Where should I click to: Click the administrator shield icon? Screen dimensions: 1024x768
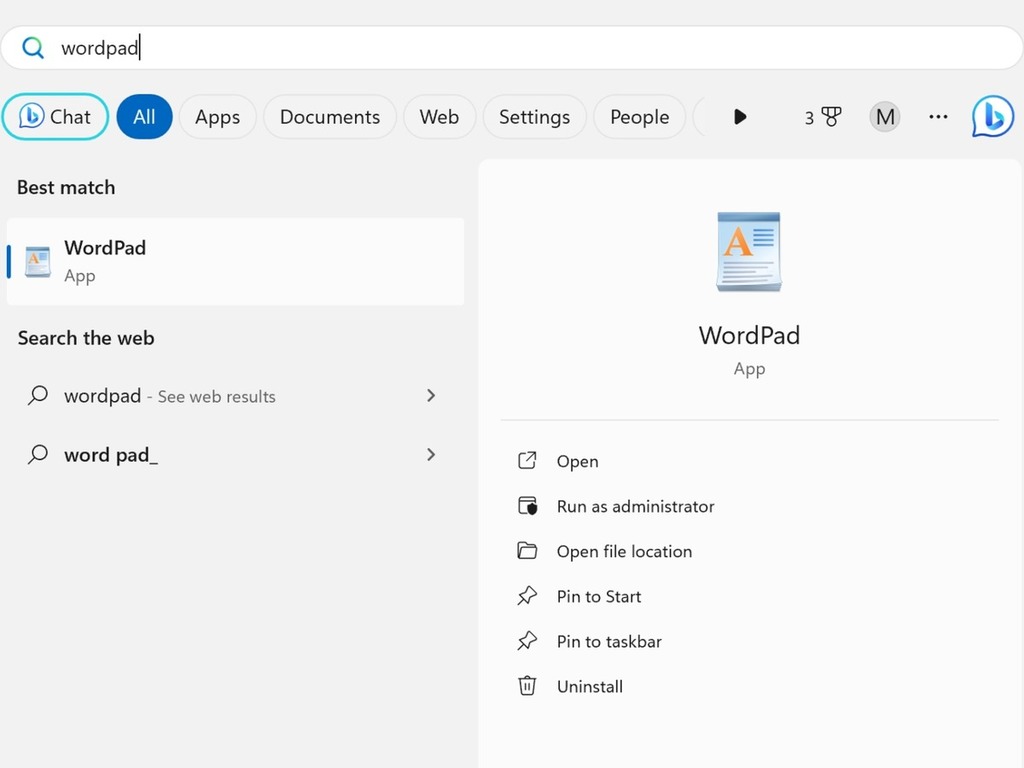(x=527, y=505)
